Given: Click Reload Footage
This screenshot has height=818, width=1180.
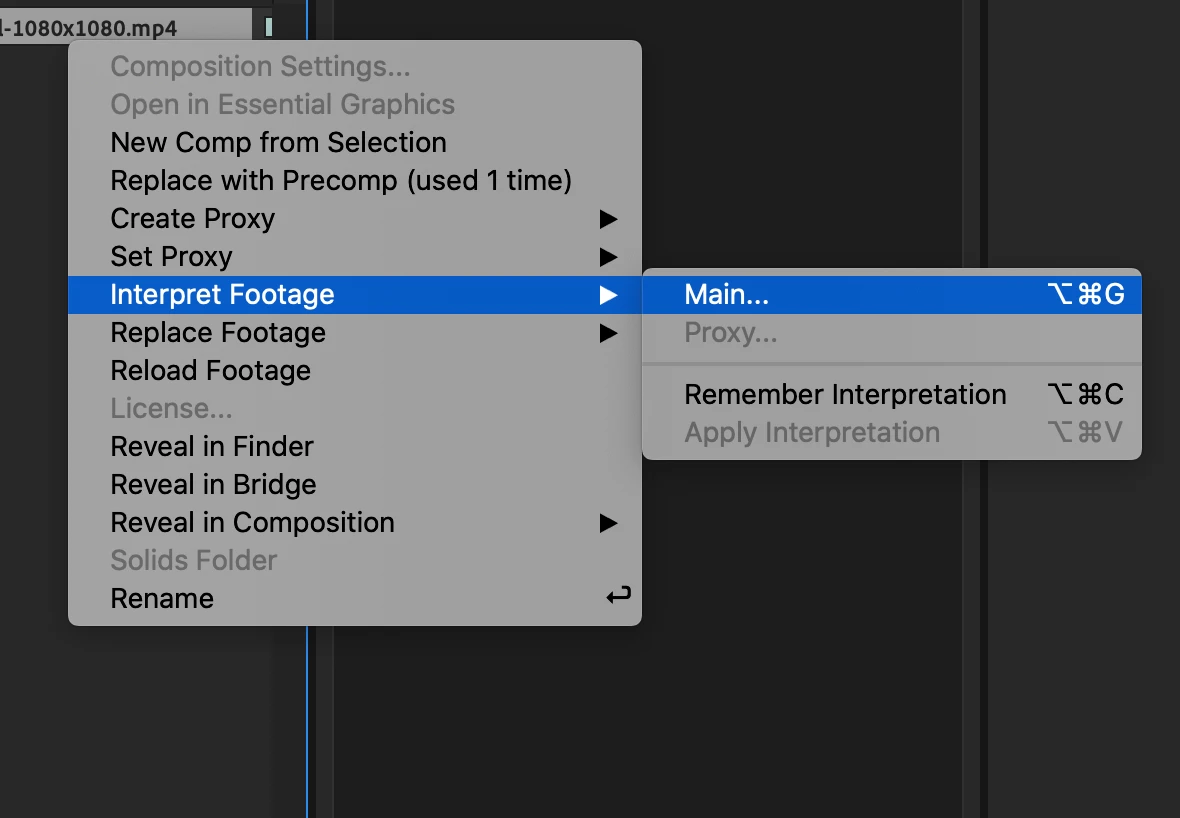Looking at the screenshot, I should 210,371.
